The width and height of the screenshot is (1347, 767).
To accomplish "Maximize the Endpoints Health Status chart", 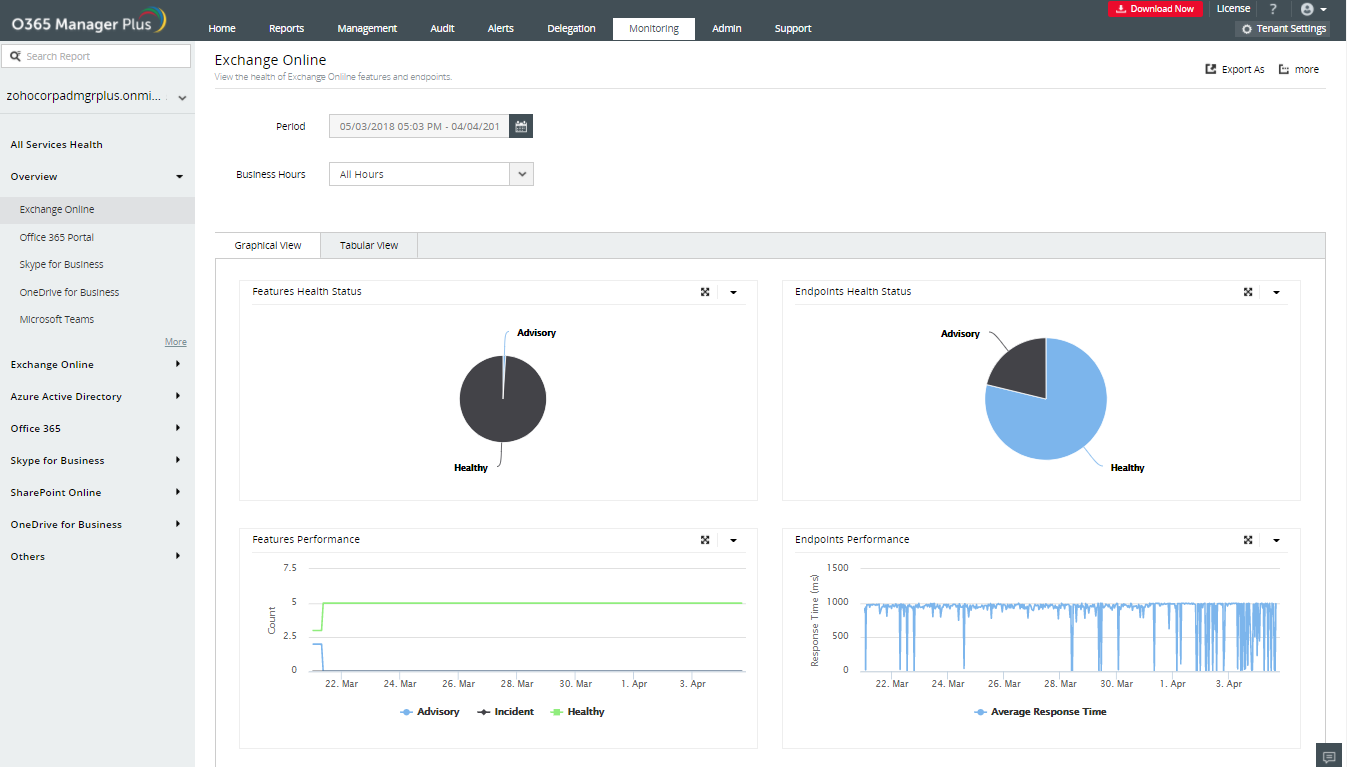I will 1248,292.
